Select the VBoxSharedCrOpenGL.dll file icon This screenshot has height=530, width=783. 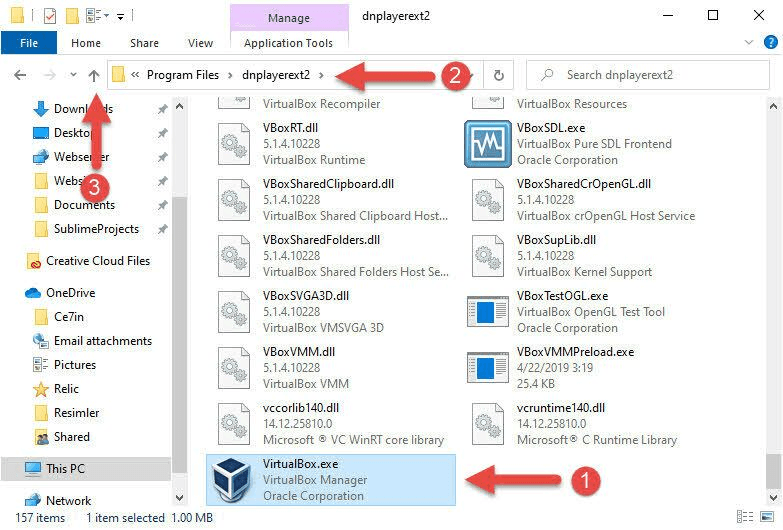point(487,200)
